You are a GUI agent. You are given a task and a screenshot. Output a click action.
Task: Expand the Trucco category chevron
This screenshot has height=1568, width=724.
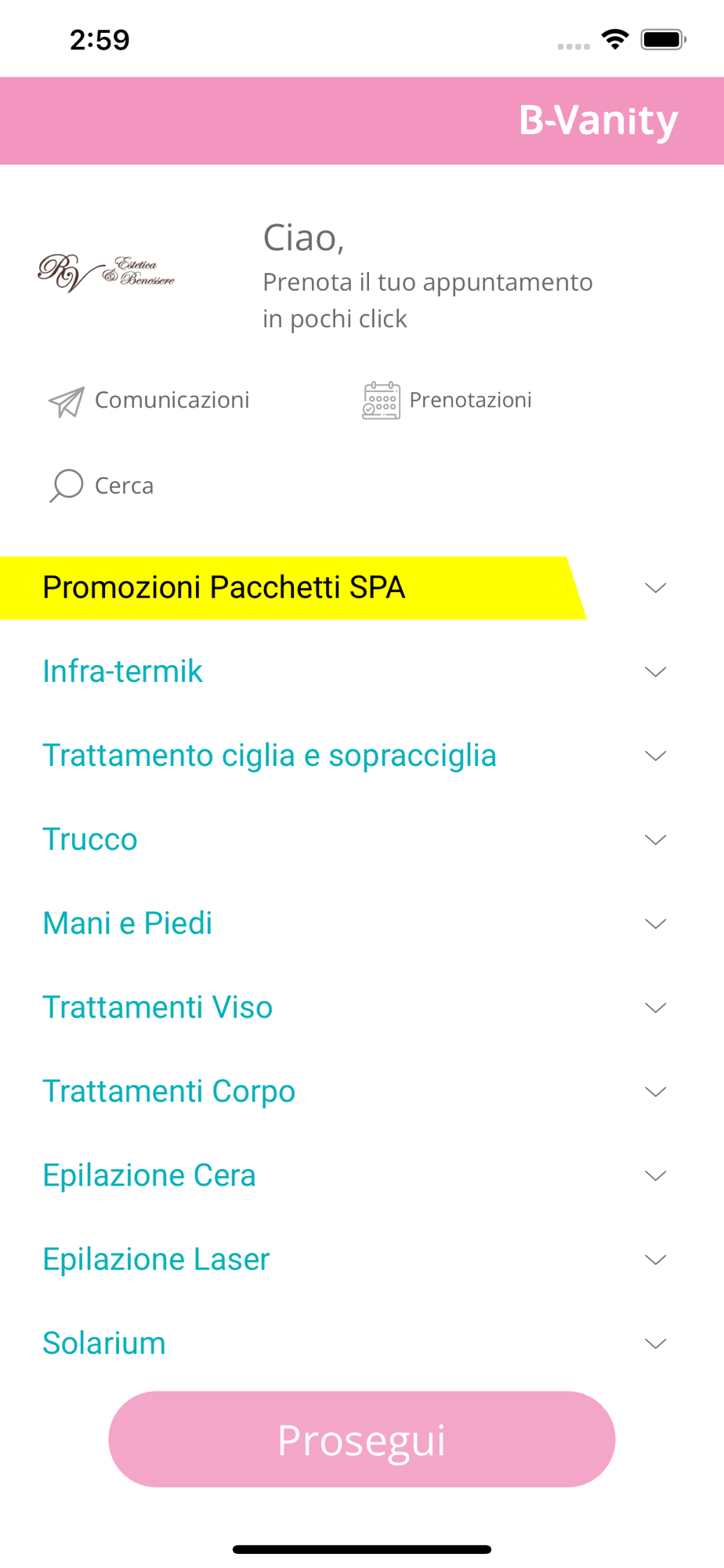pyautogui.click(x=655, y=840)
